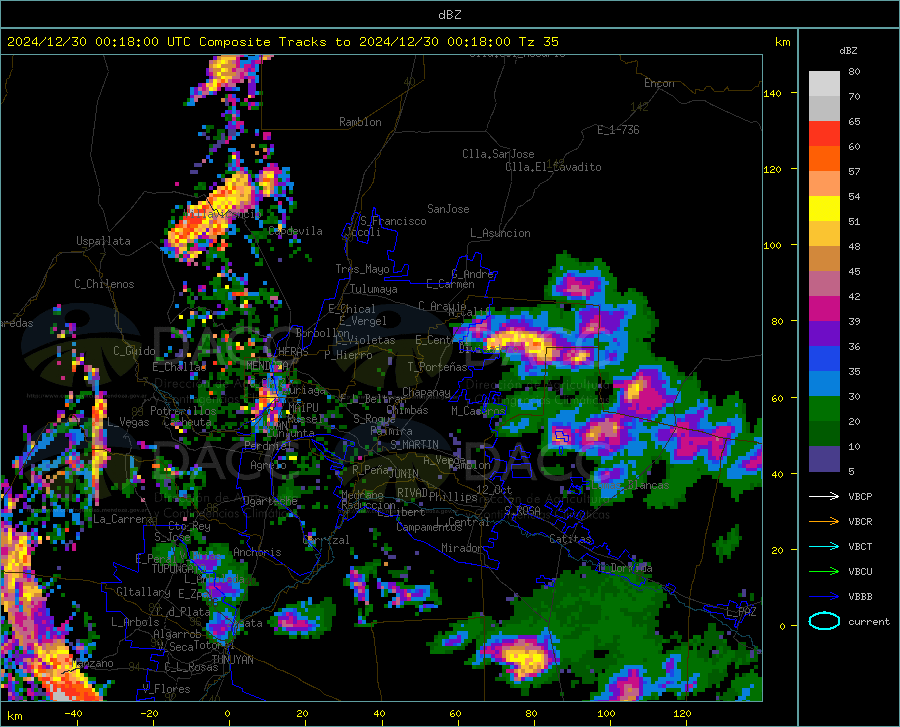Click the 'current' legend label
The height and width of the screenshot is (727, 900).
point(869,621)
